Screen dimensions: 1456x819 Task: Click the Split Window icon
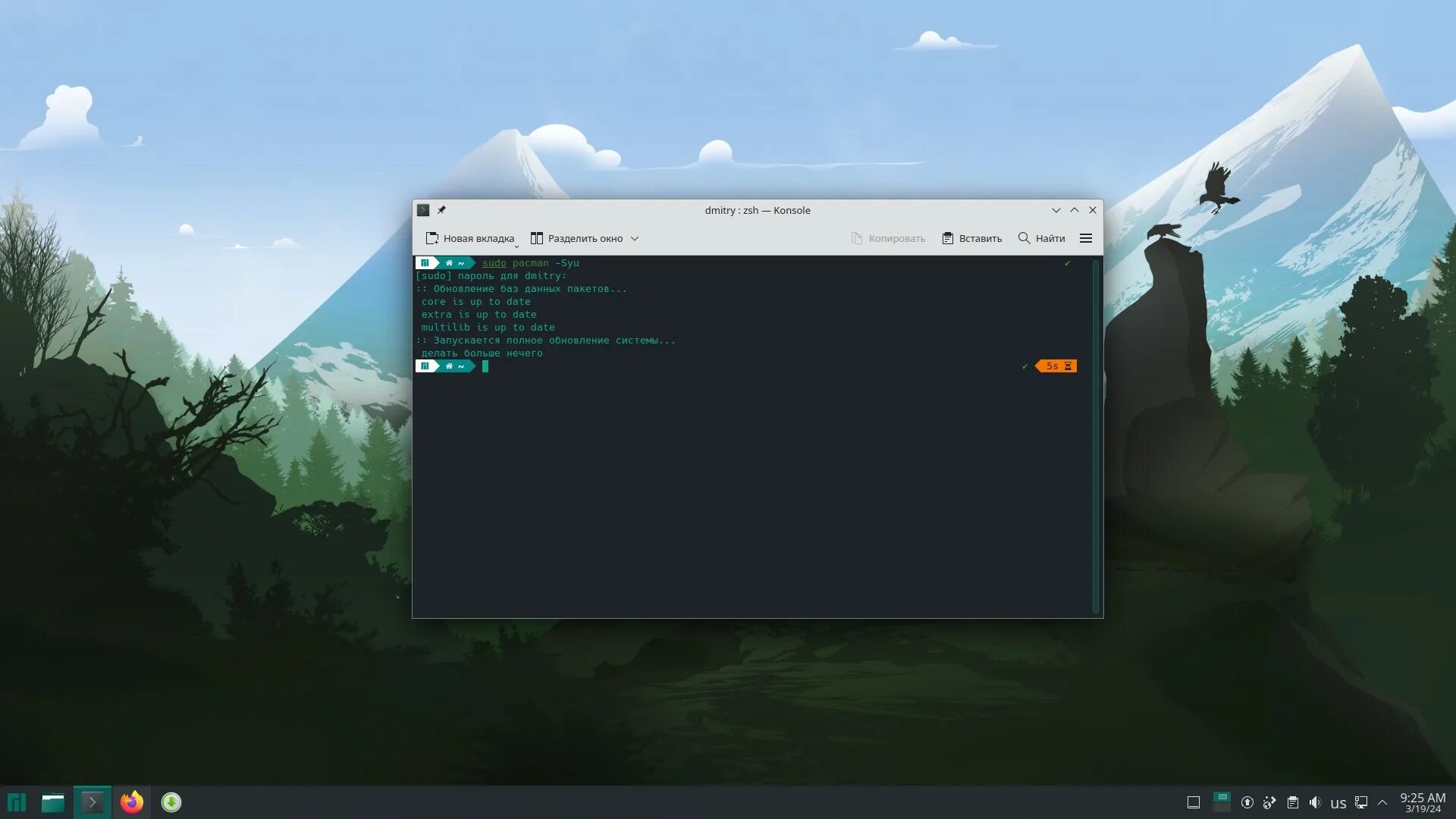coord(537,238)
